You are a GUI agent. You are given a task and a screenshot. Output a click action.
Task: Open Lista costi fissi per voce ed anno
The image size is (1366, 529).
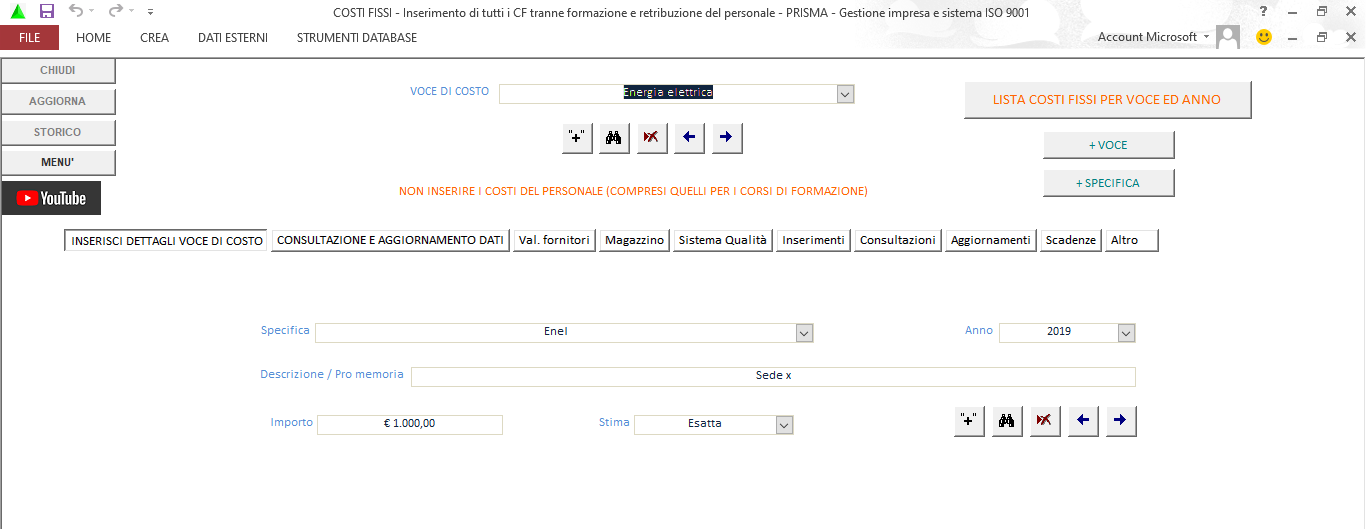coord(1107,100)
